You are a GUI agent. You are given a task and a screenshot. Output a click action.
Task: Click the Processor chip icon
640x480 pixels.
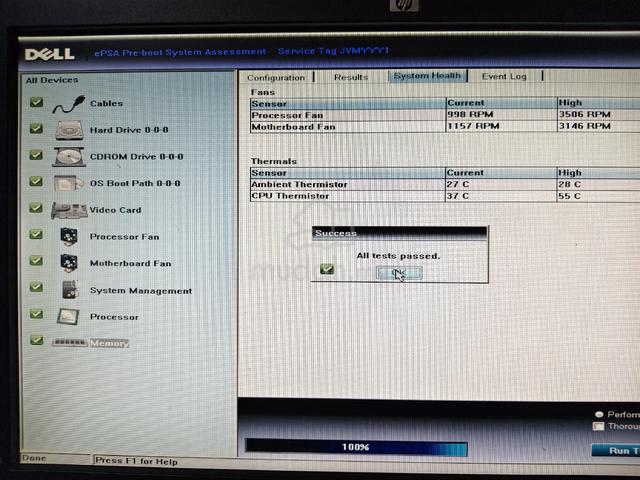(x=68, y=316)
